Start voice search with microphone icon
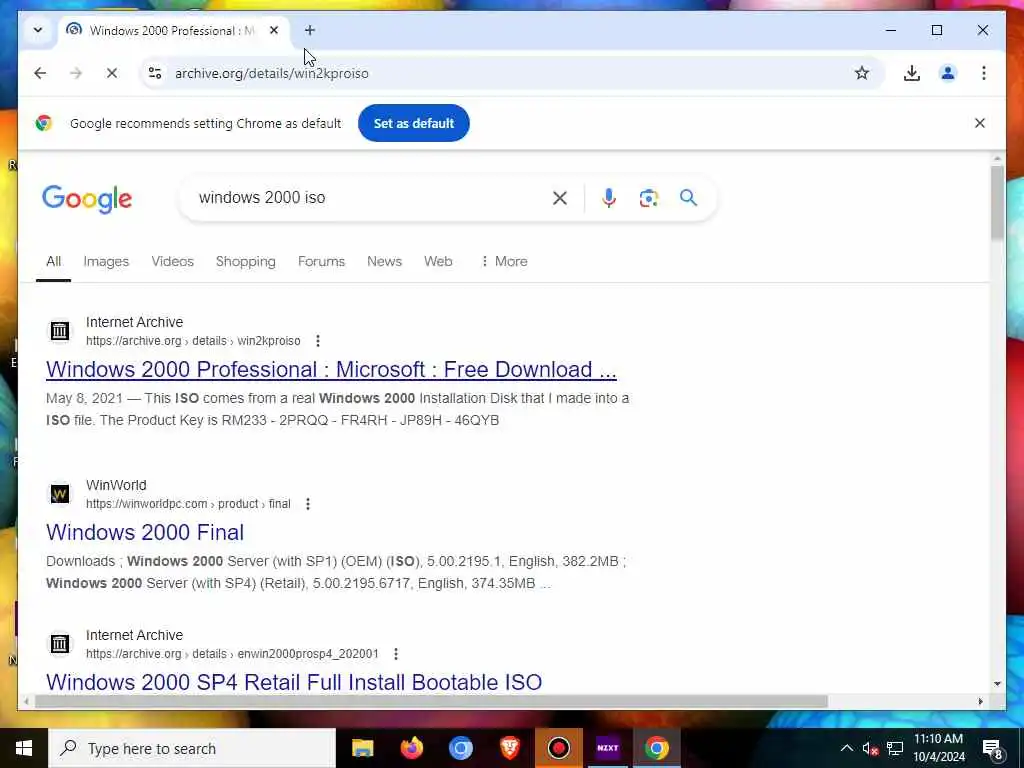 609,198
